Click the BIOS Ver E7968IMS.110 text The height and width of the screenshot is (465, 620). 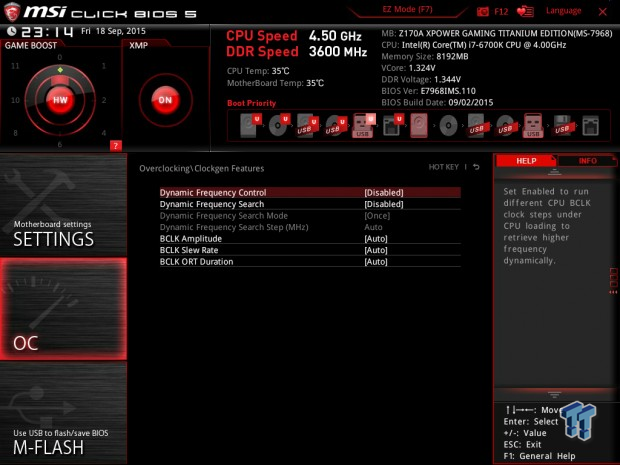pyautogui.click(x=428, y=91)
